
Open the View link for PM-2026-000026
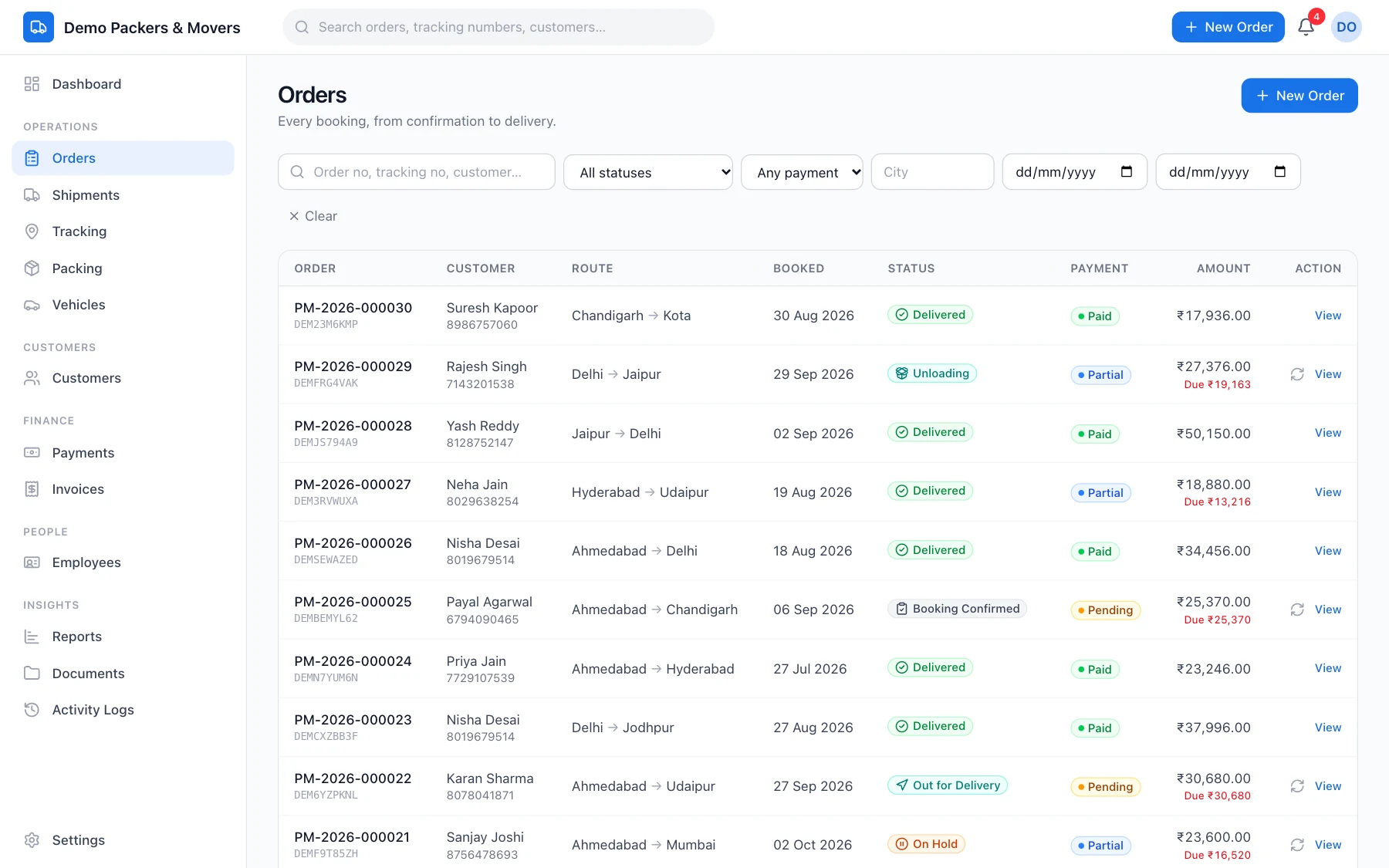coord(1328,551)
